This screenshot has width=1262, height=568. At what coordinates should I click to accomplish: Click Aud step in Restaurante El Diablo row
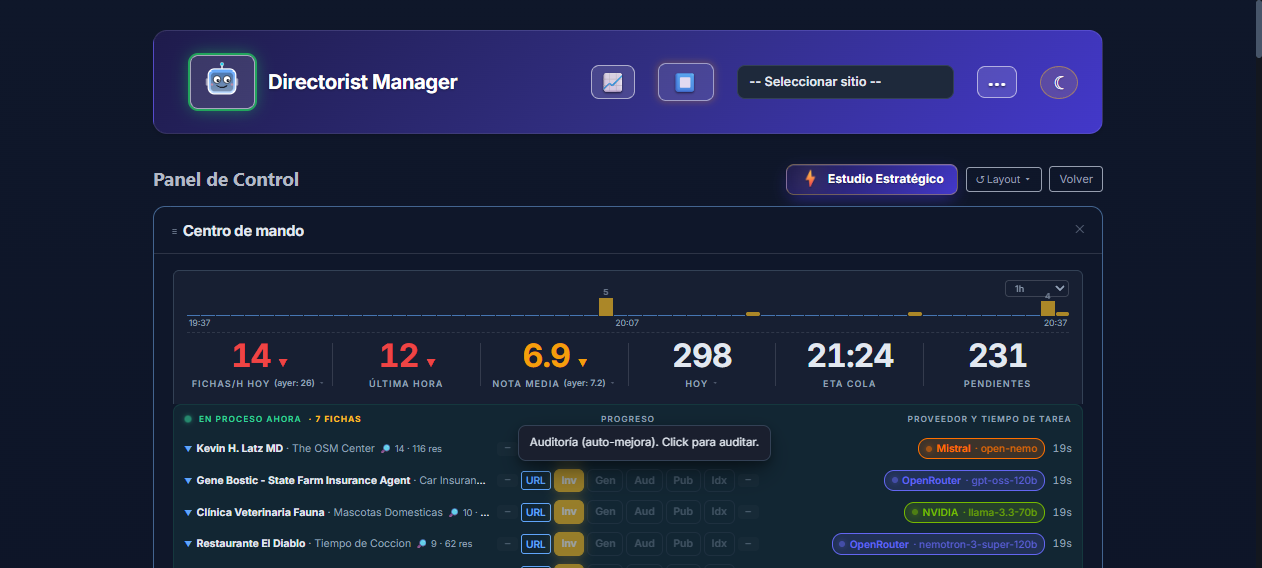click(x=644, y=545)
